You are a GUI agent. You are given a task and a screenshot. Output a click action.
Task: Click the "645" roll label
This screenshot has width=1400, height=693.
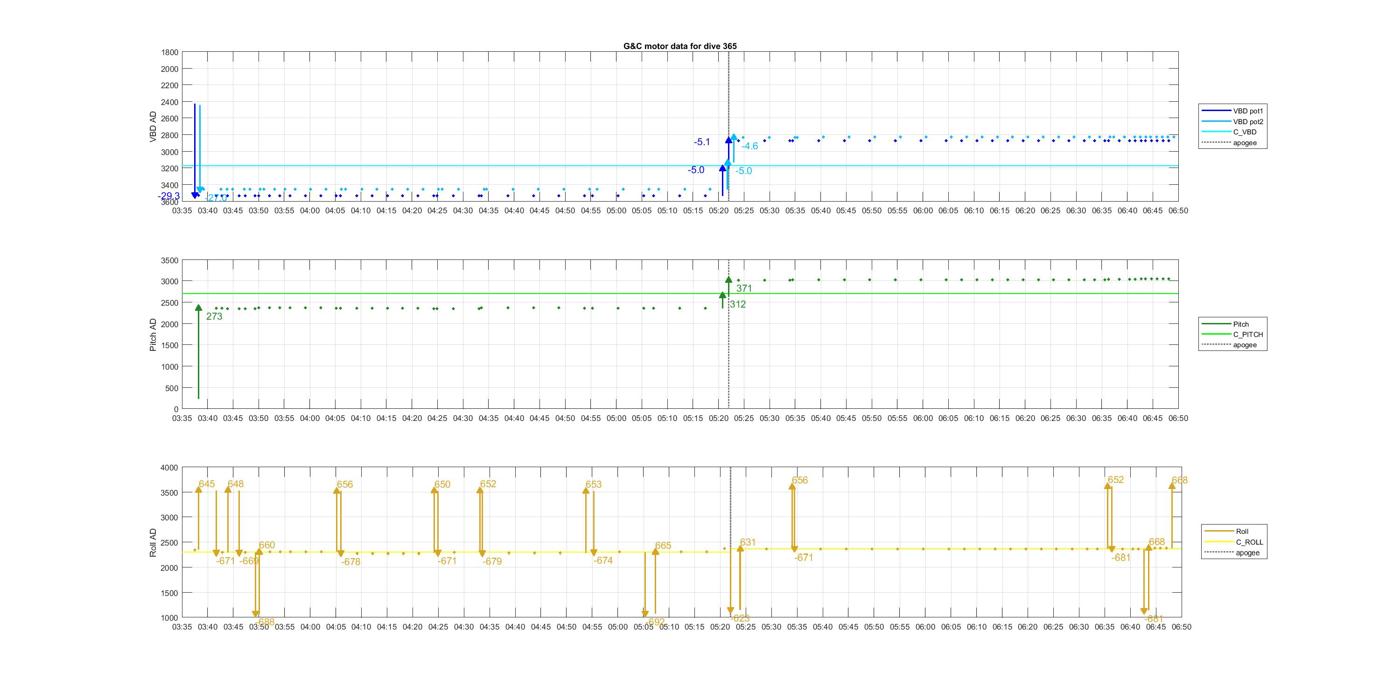207,485
